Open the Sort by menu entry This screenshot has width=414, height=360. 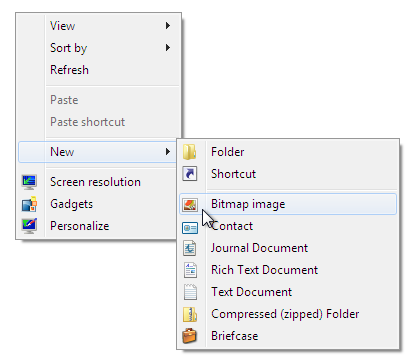click(98, 48)
